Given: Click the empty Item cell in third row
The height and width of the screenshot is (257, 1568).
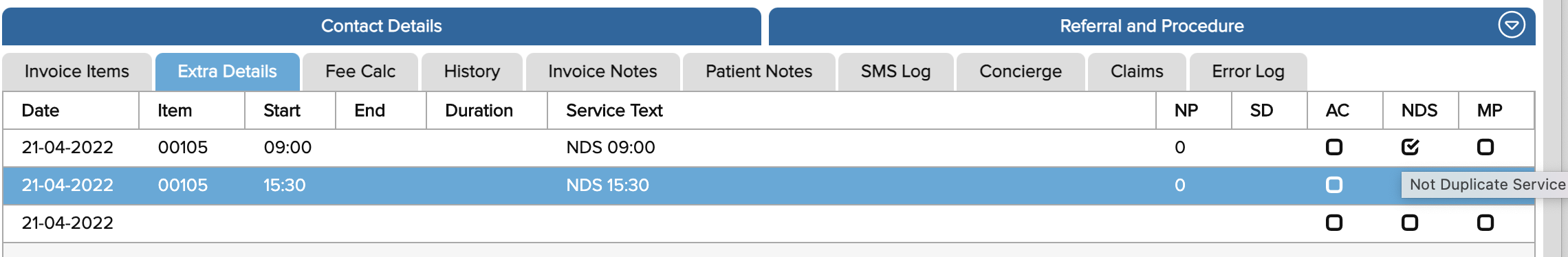Looking at the screenshot, I should pos(192,223).
